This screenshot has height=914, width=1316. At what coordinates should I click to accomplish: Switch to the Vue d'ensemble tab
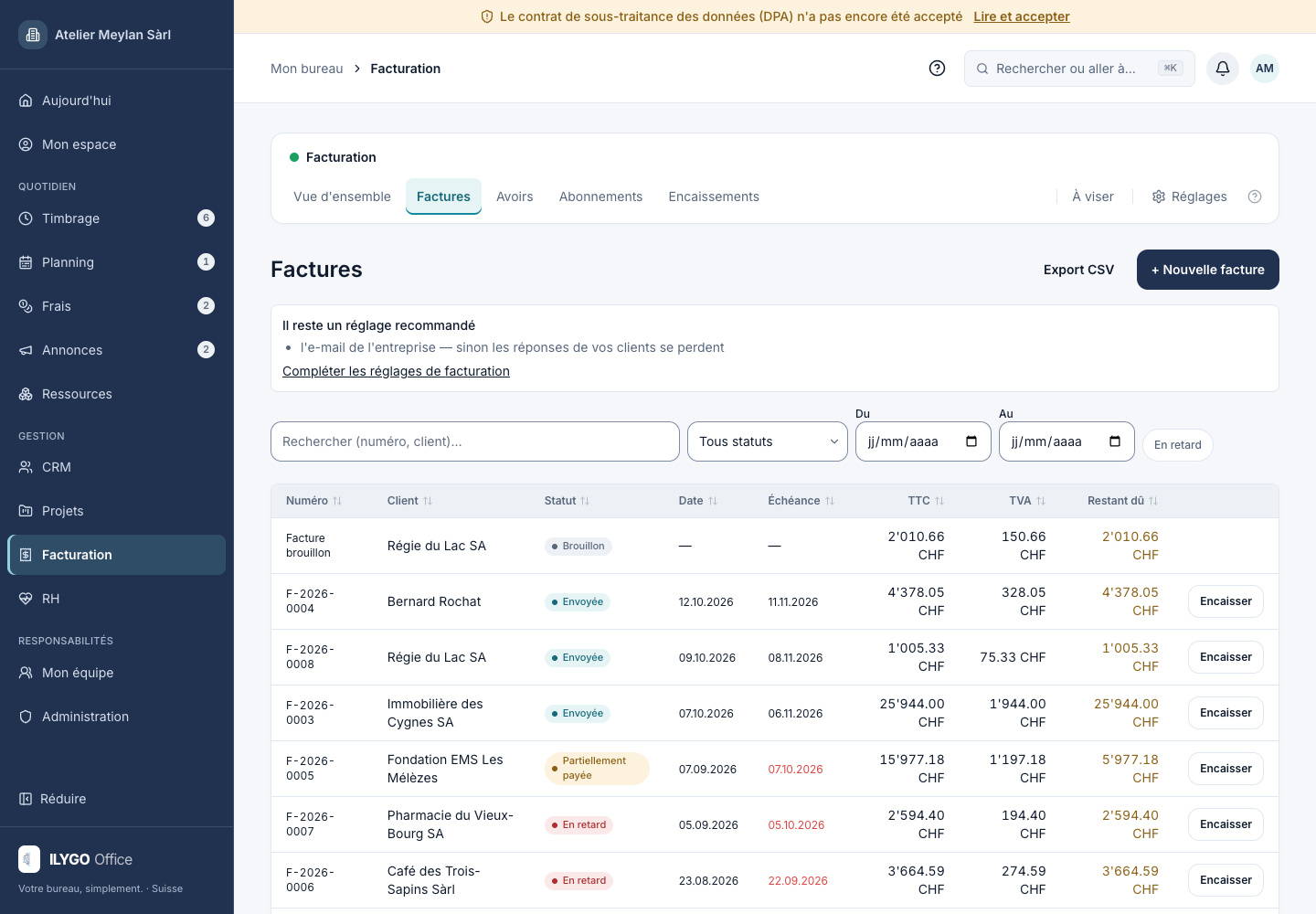coord(342,197)
